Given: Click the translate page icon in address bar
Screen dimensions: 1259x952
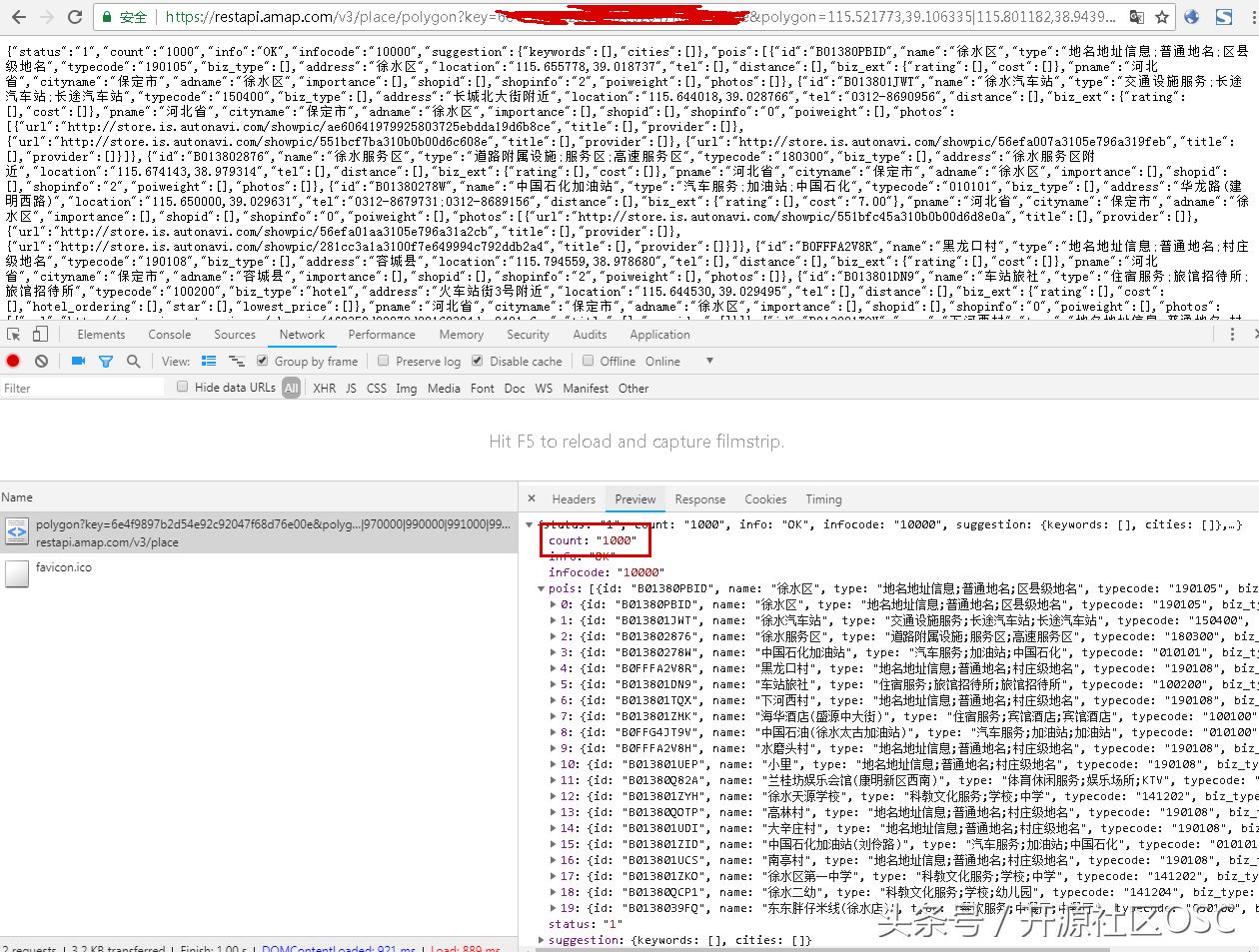Looking at the screenshot, I should pos(1137,17).
